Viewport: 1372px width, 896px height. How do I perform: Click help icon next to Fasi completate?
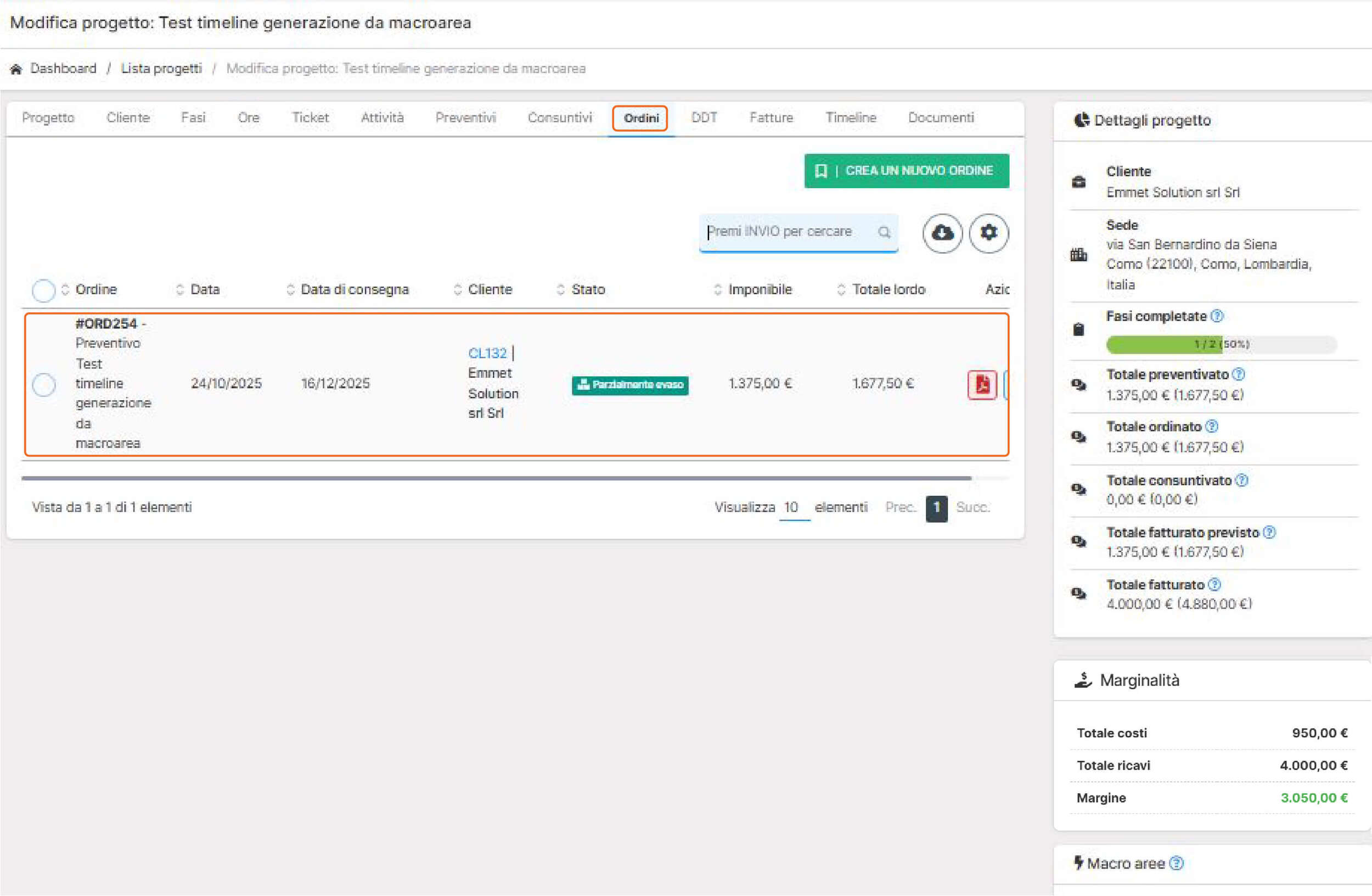point(1217,316)
